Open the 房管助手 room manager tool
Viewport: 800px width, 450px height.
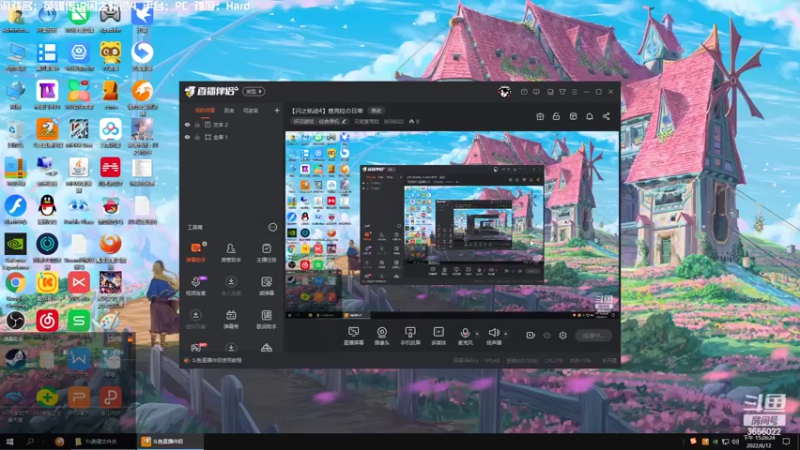(x=231, y=252)
